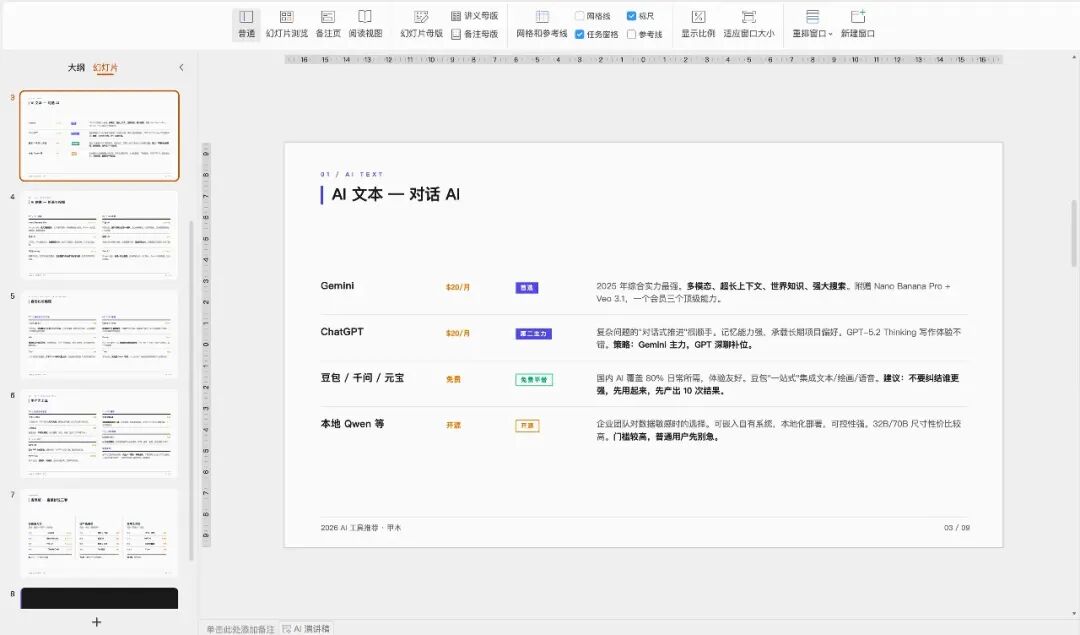The height and width of the screenshot is (635, 1080).
Task: Click the horizontal ruler above the slide
Action: tap(643, 60)
